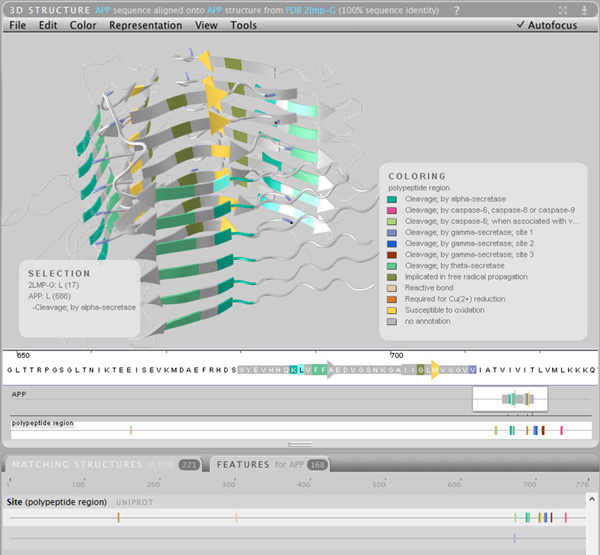
Task: Click the theta-secretase cleavage legend swatch
Action: (394, 265)
